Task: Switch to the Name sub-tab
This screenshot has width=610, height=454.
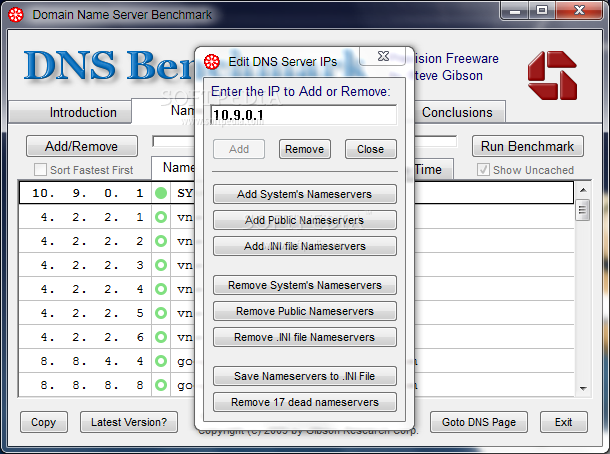Action: pyautogui.click(x=173, y=168)
